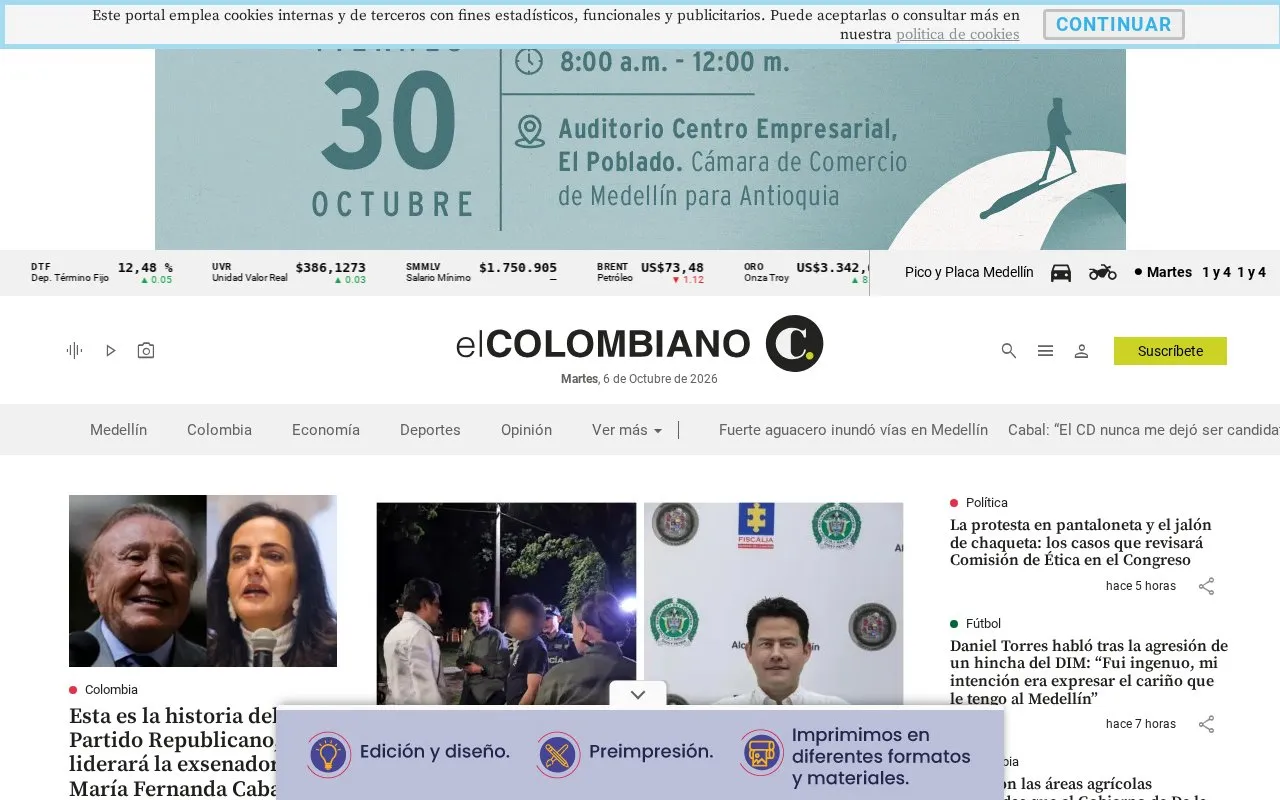
Task: Click the clock icon in the banner
Action: (x=528, y=62)
